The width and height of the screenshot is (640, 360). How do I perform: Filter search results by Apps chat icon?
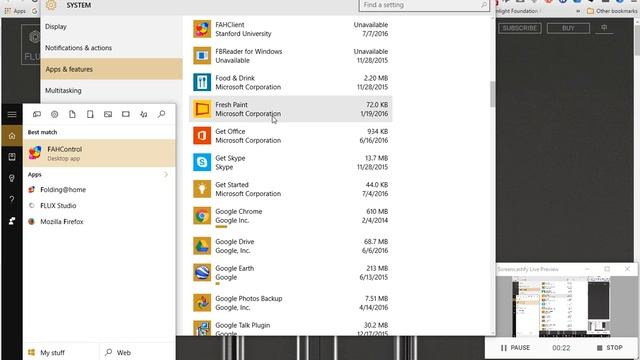(37, 114)
